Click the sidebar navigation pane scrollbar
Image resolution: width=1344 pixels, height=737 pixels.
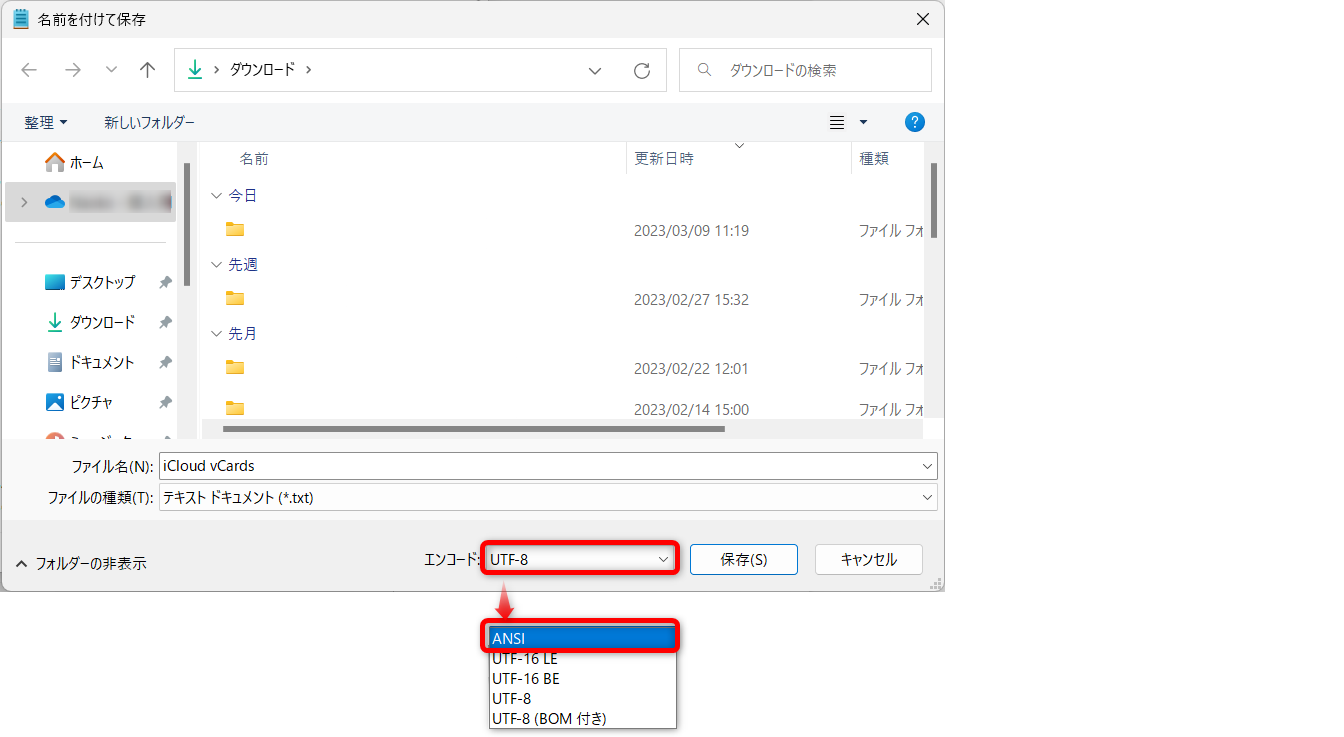point(187,225)
